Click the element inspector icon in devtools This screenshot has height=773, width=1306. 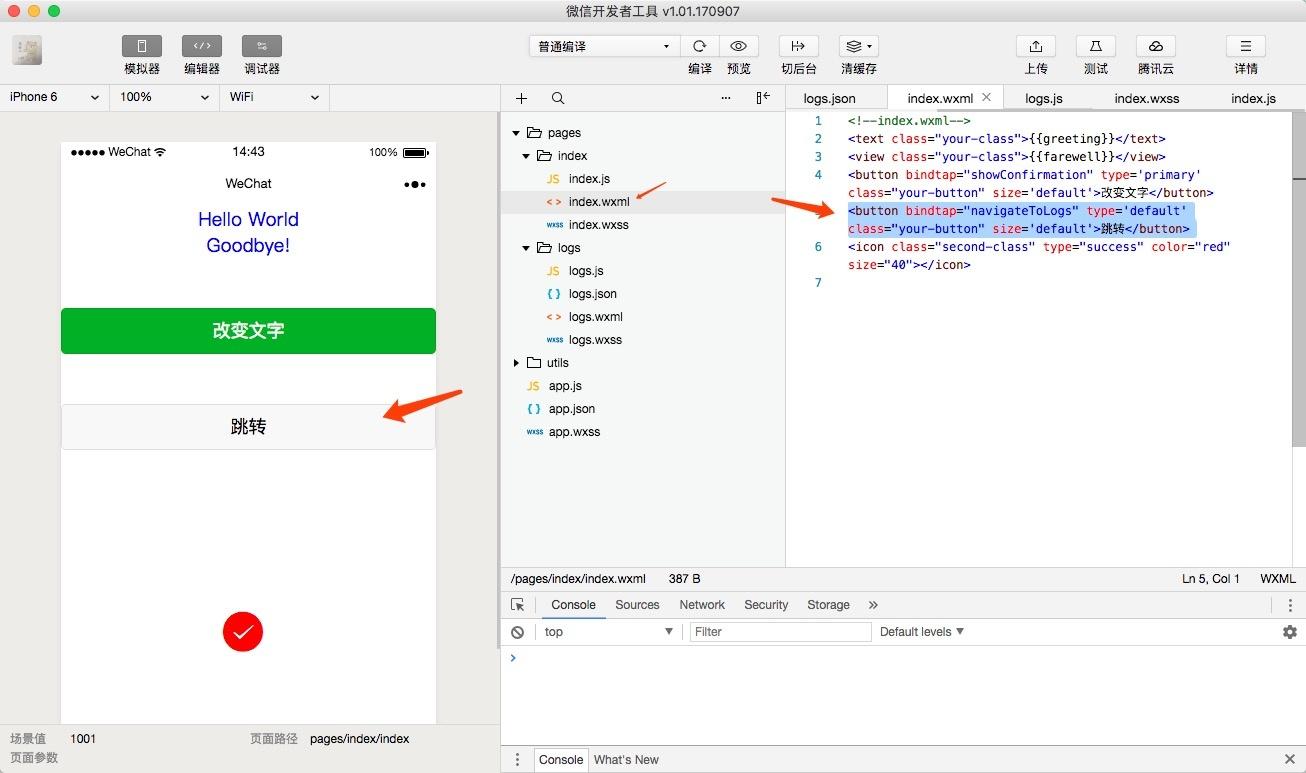tap(518, 605)
